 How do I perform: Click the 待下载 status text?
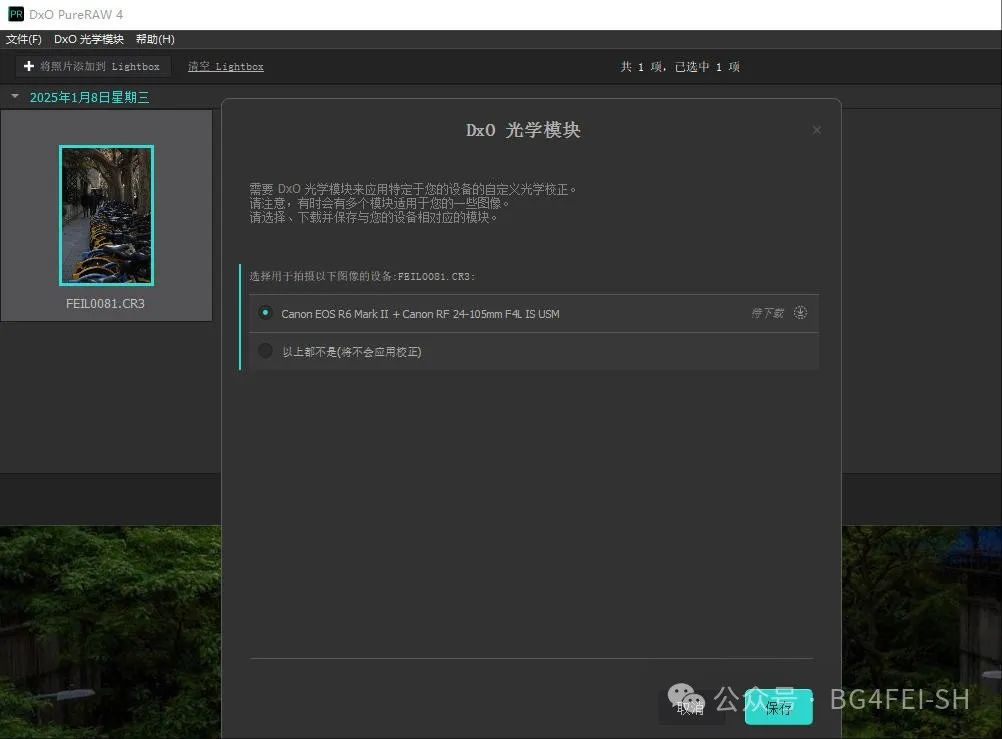[767, 313]
